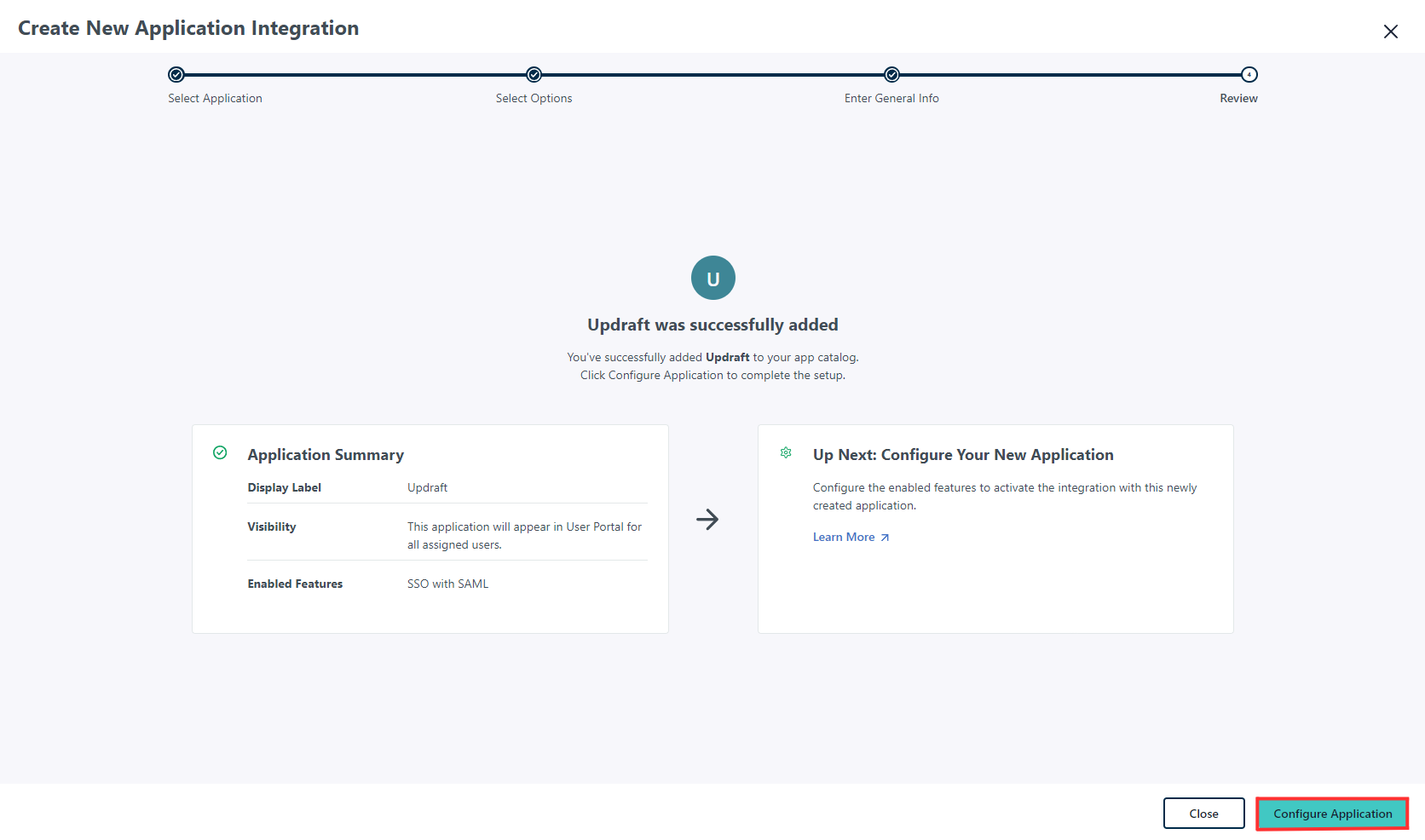Close the dialog with the X icon
The image size is (1425, 840).
pyautogui.click(x=1390, y=32)
